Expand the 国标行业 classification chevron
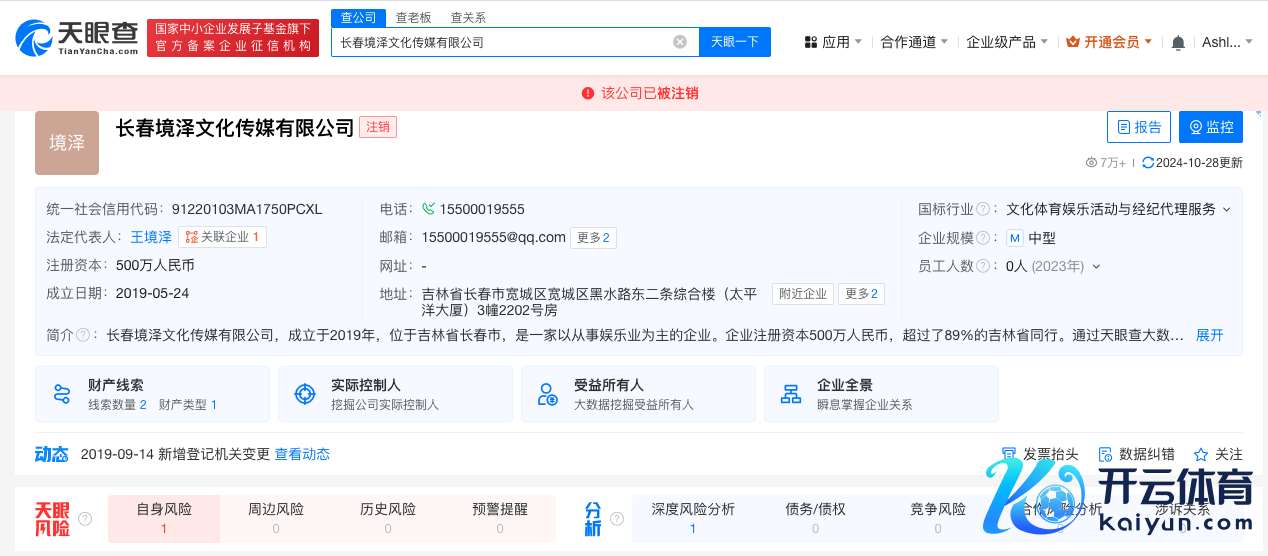 pyautogui.click(x=1227, y=210)
